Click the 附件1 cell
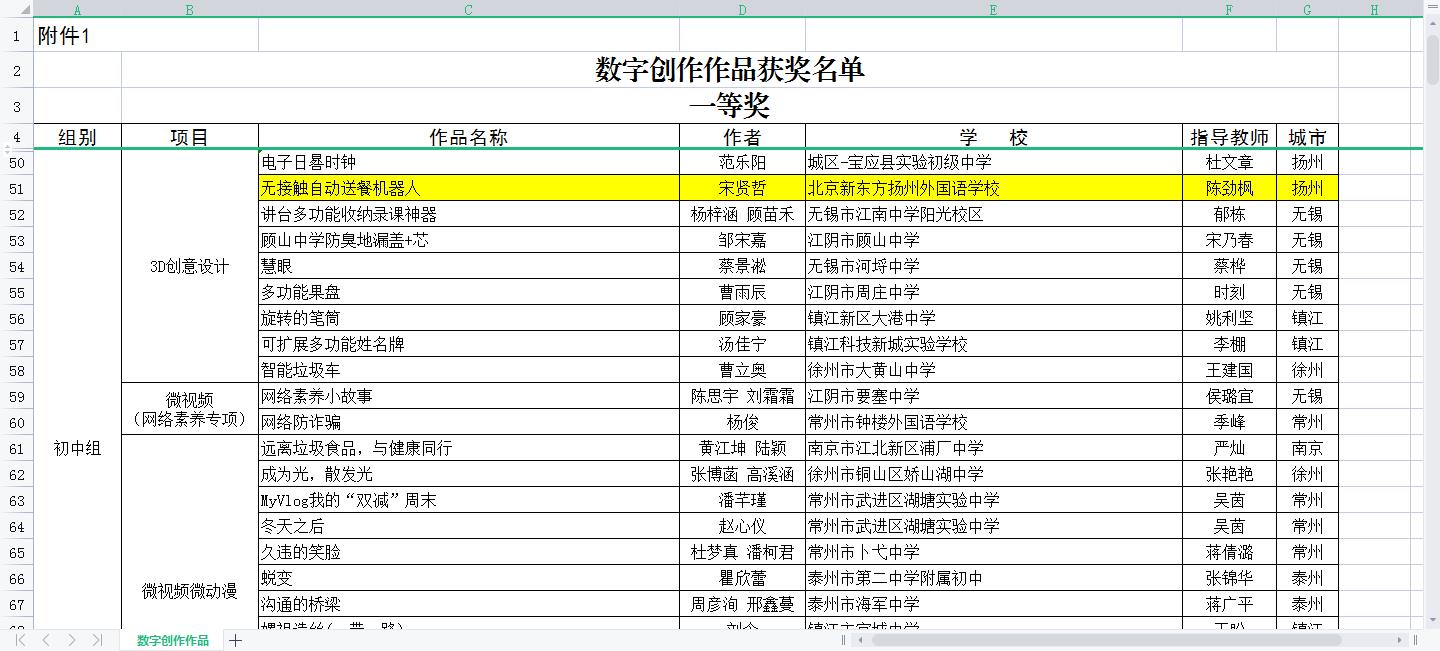Image resolution: width=1440 pixels, height=651 pixels. pyautogui.click(x=146, y=35)
